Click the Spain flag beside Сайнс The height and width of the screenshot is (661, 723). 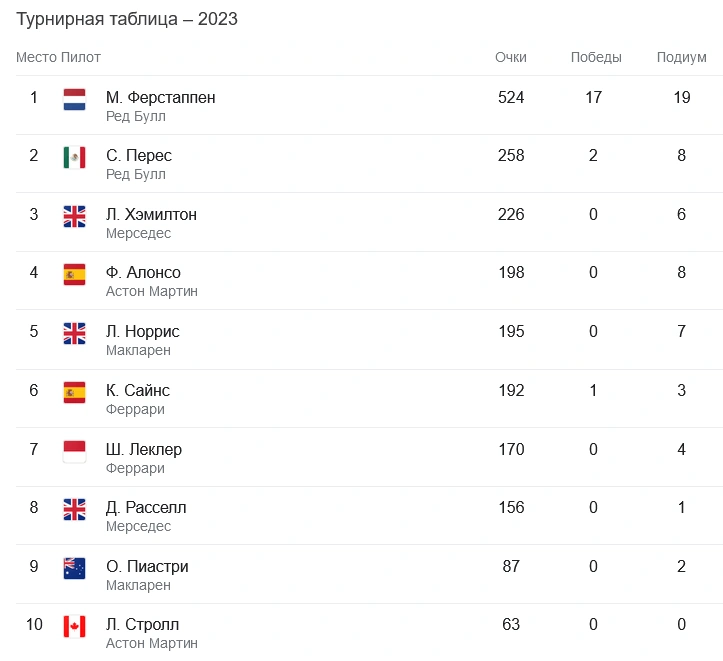[74, 392]
